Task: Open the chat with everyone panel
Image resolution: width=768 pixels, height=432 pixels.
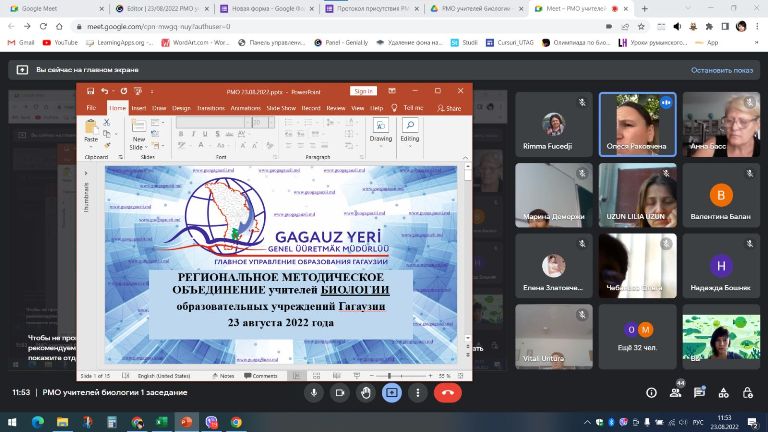Action: click(x=699, y=393)
